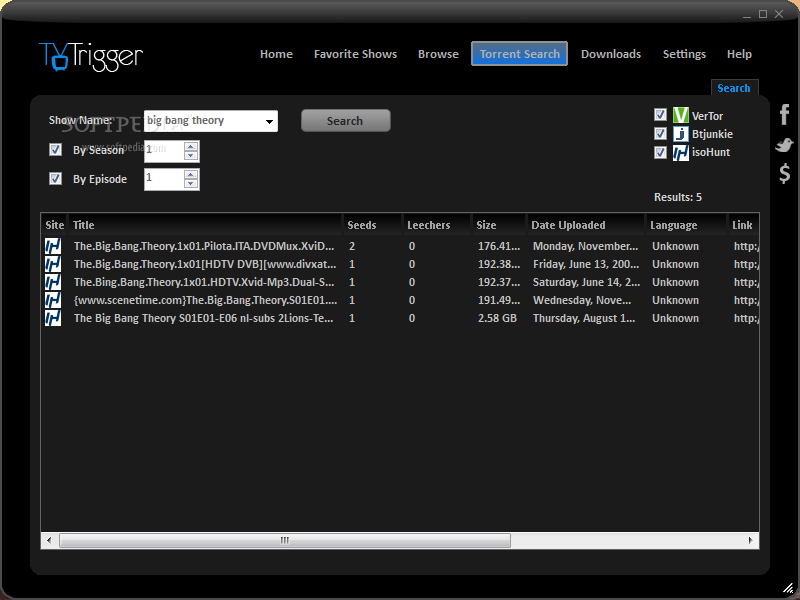
Task: Open the Favorite Shows tab
Action: coord(355,54)
